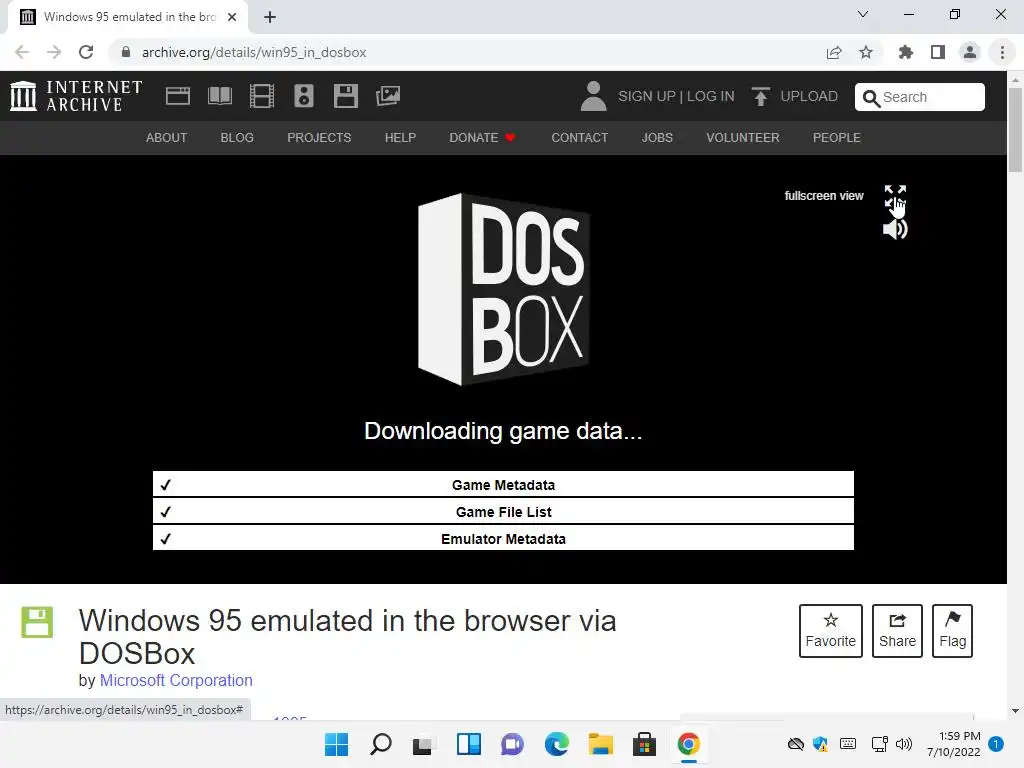Click the UPLOAD link
This screenshot has width=1024, height=768.
[808, 96]
